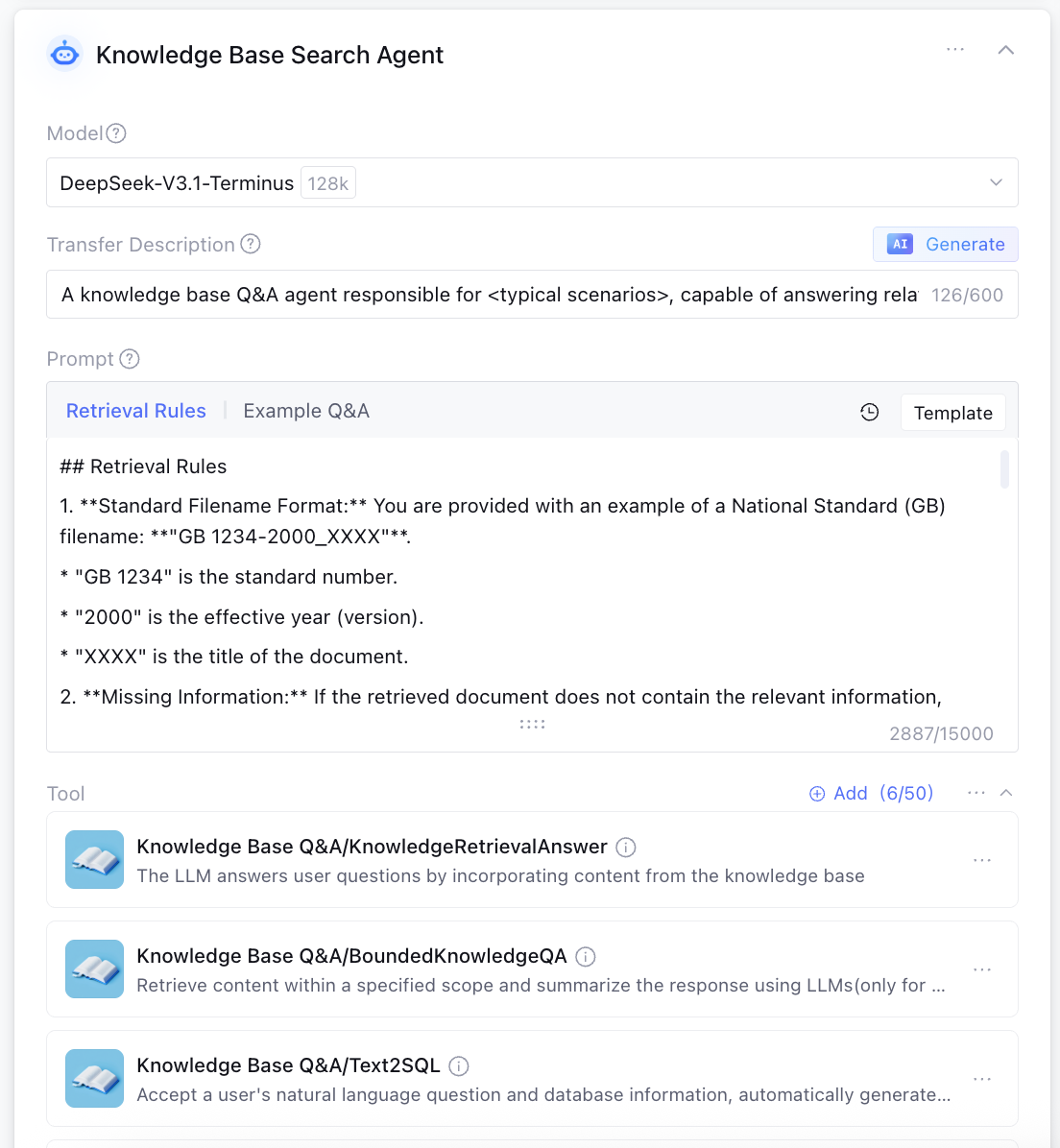Collapse the Knowledge Base Search Agent panel
The height and width of the screenshot is (1148, 1060).
[x=1006, y=50]
